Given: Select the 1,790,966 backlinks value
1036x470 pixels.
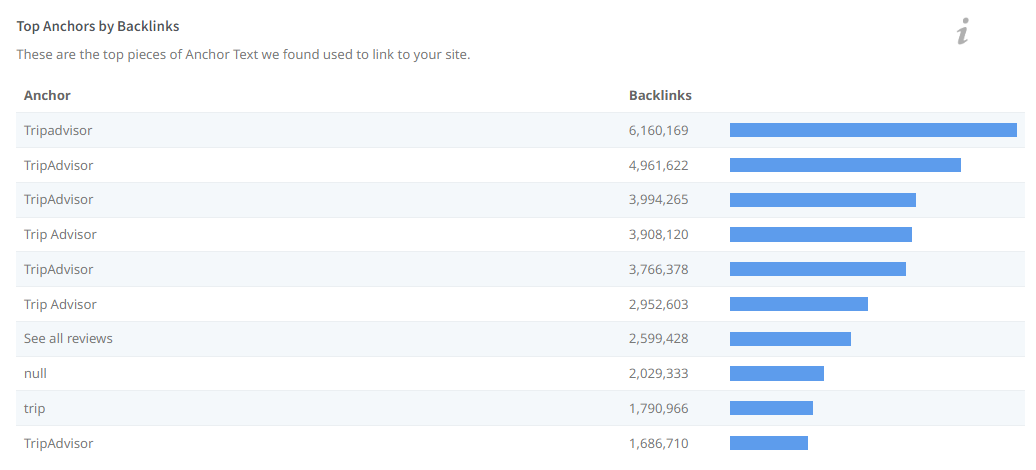Looking at the screenshot, I should pos(658,408).
